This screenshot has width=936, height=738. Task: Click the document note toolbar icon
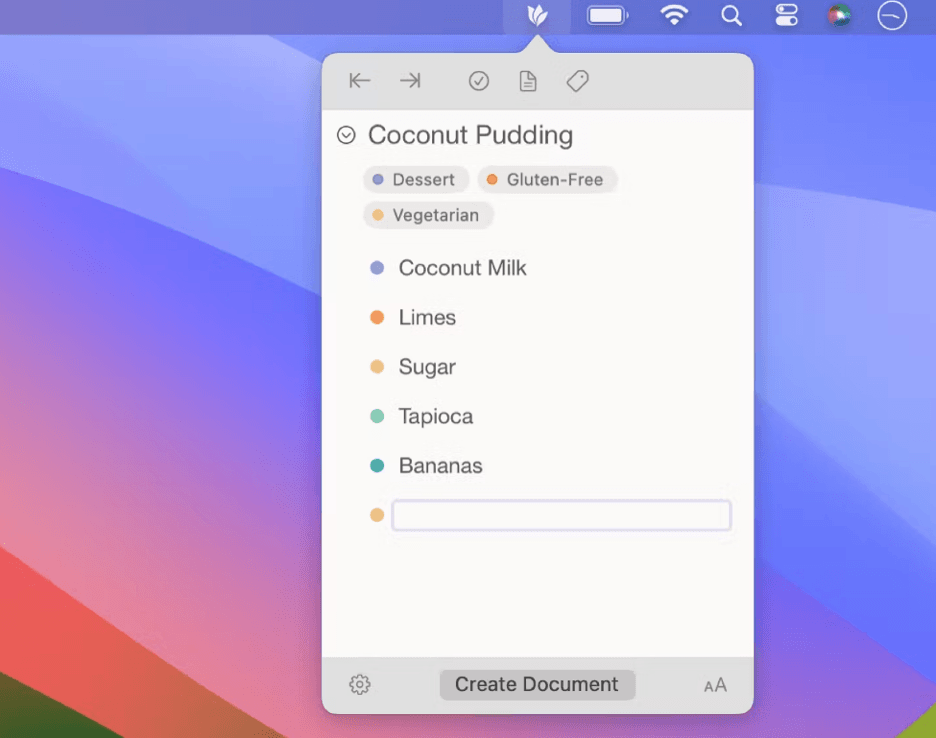tap(528, 82)
